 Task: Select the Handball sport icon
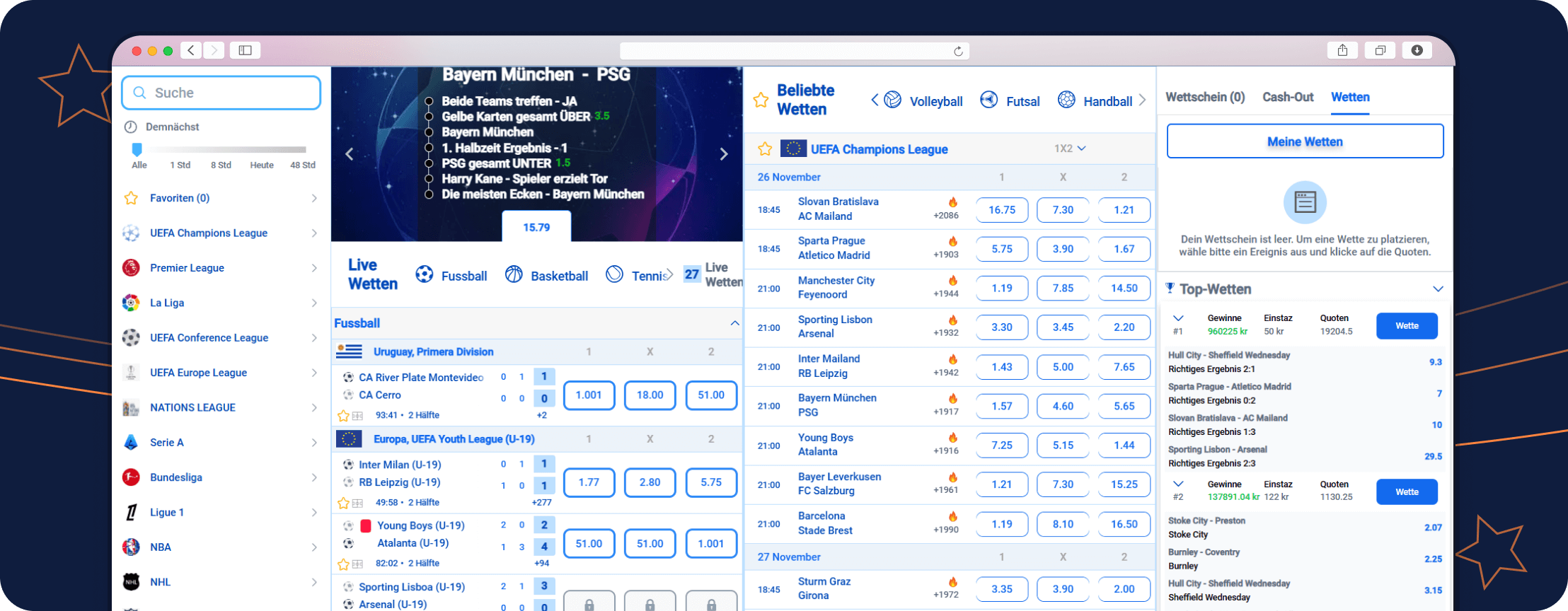pos(1066,100)
